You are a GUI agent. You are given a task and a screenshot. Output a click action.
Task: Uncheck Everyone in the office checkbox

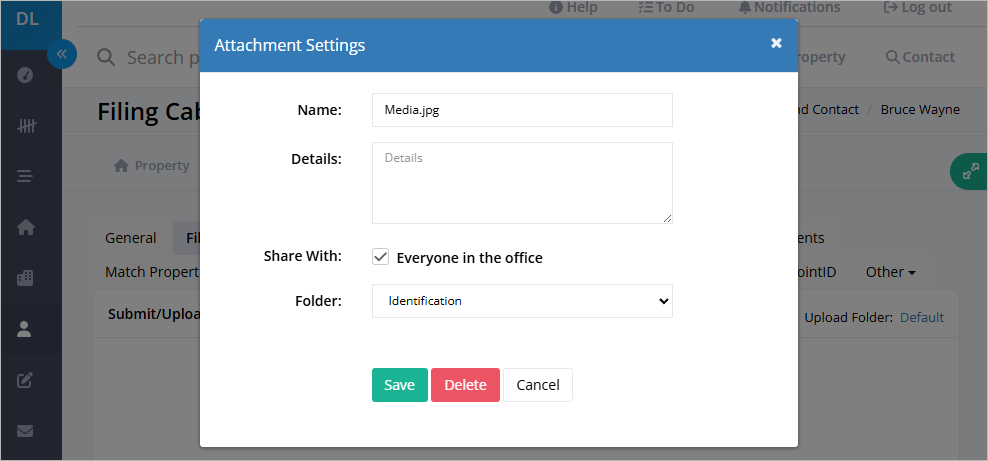click(x=380, y=257)
